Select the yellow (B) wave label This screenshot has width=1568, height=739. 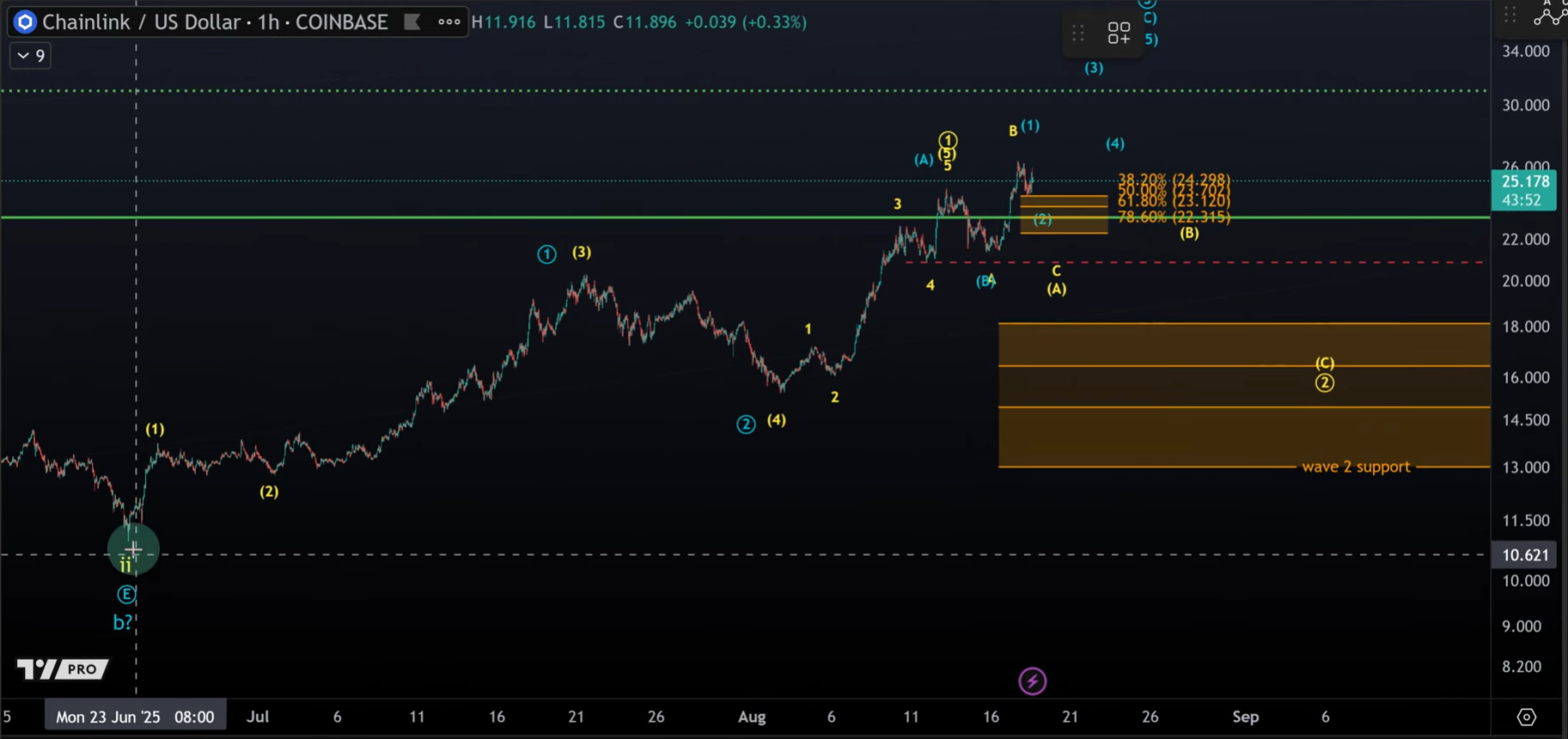[x=1189, y=233]
